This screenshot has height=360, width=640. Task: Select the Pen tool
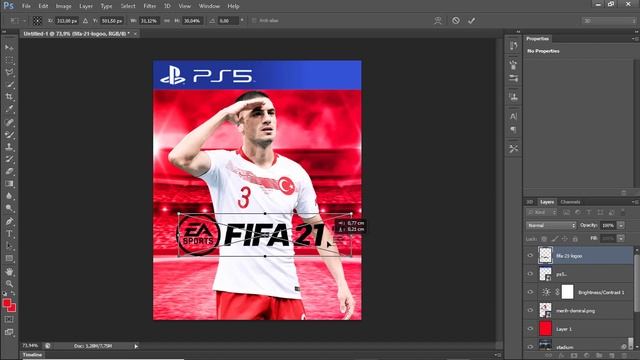(x=9, y=221)
